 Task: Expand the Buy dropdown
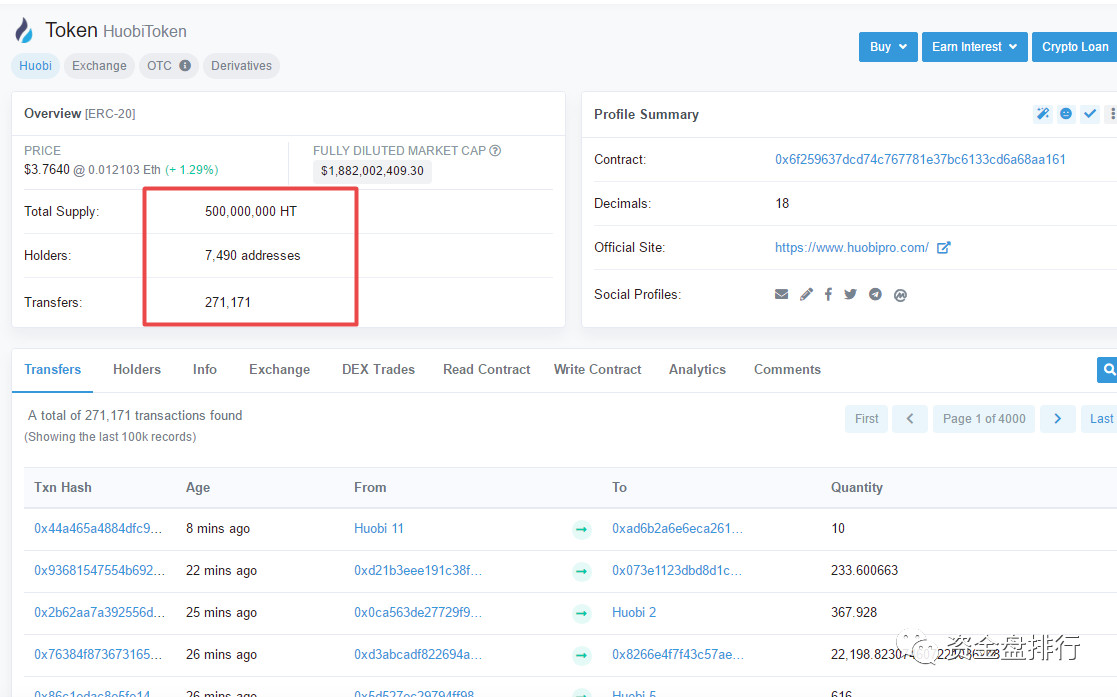(x=887, y=47)
